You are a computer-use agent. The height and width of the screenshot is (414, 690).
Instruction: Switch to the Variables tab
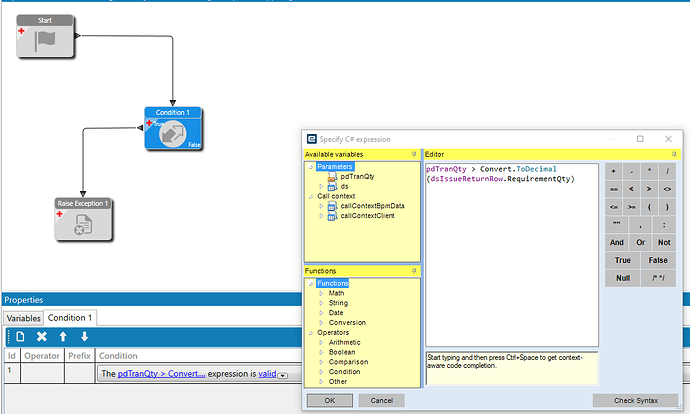(24, 318)
